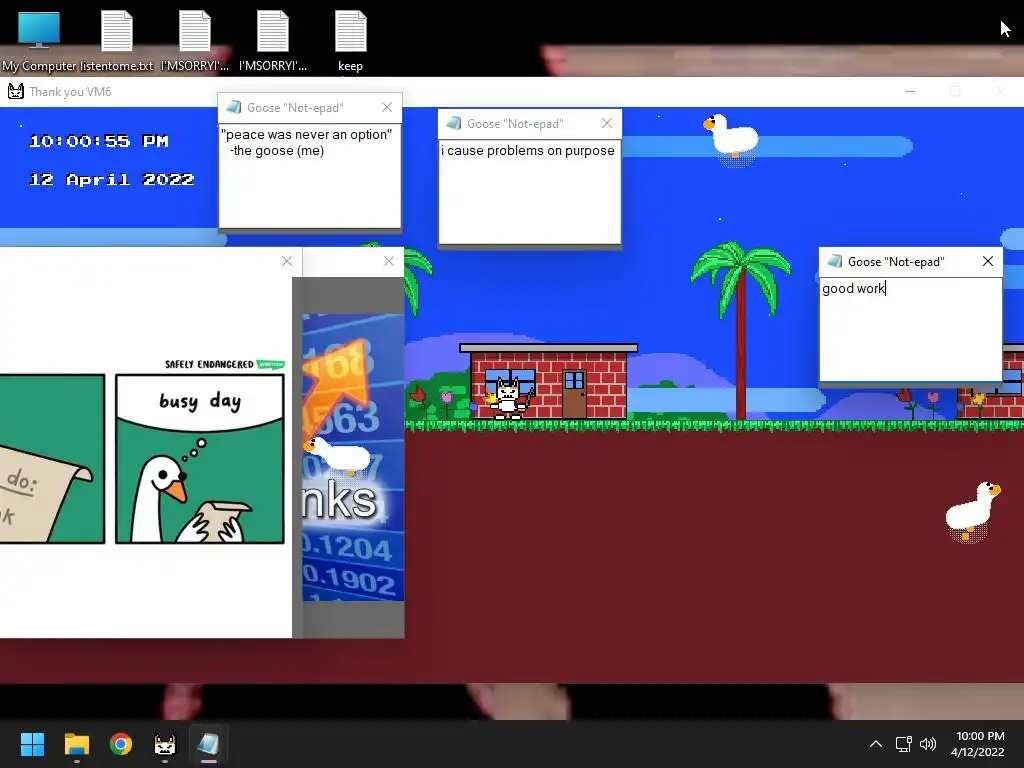Click the goose on the dark red ground

coord(973,510)
